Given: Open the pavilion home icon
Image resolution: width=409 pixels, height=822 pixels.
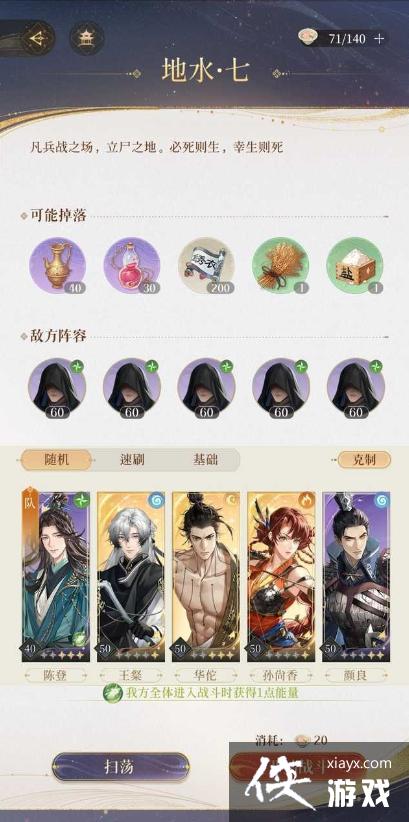Looking at the screenshot, I should click(86, 38).
